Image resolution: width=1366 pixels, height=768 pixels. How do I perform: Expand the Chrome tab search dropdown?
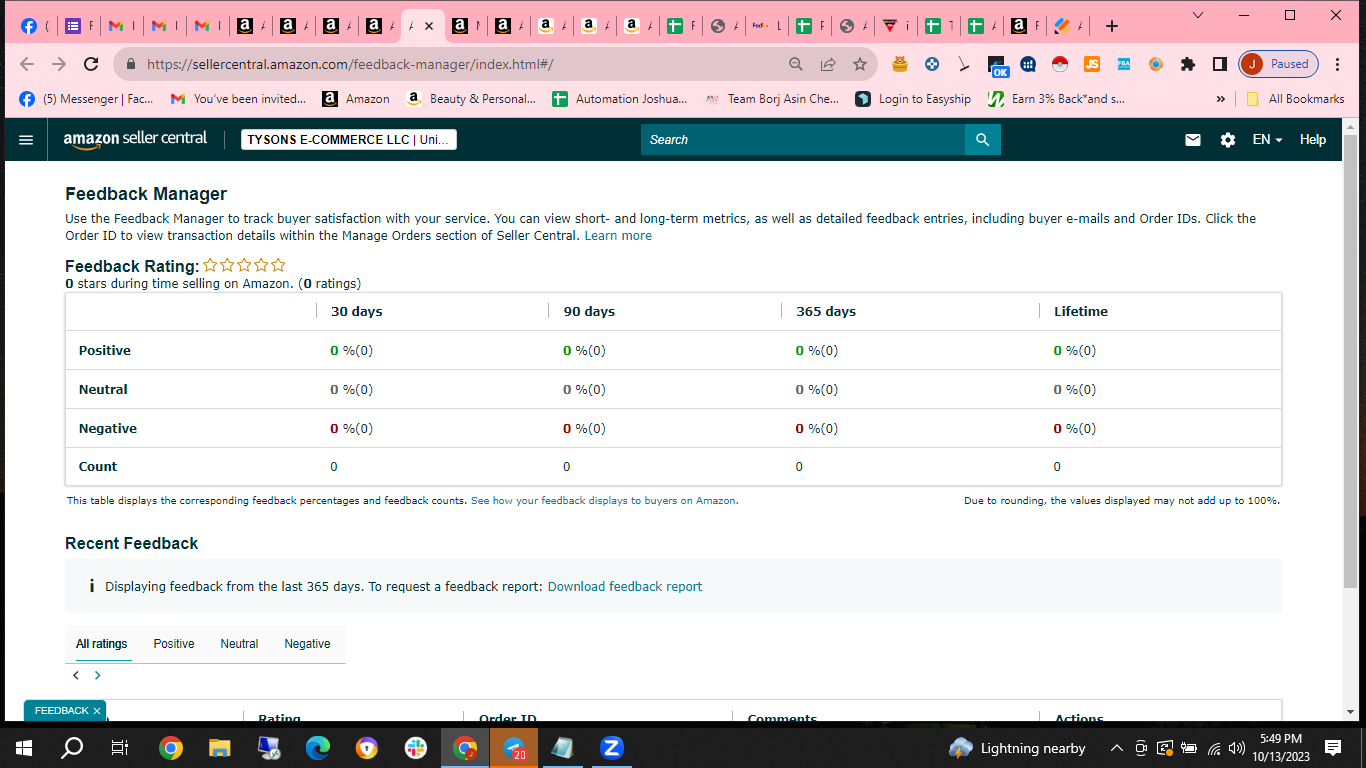(x=1199, y=15)
